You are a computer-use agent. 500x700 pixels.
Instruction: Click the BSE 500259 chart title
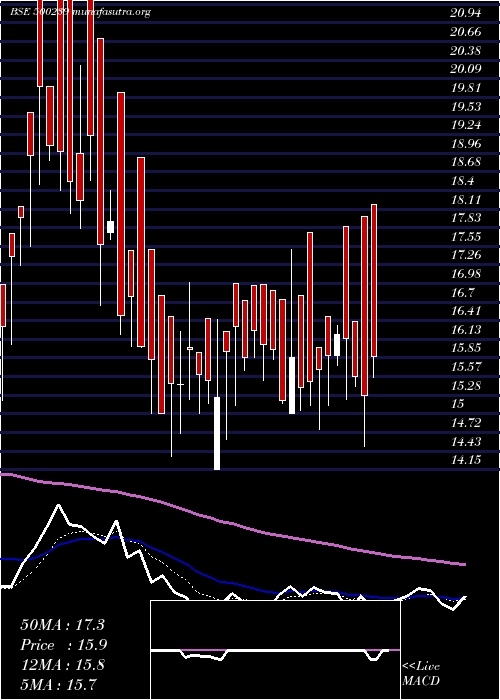pyautogui.click(x=79, y=12)
